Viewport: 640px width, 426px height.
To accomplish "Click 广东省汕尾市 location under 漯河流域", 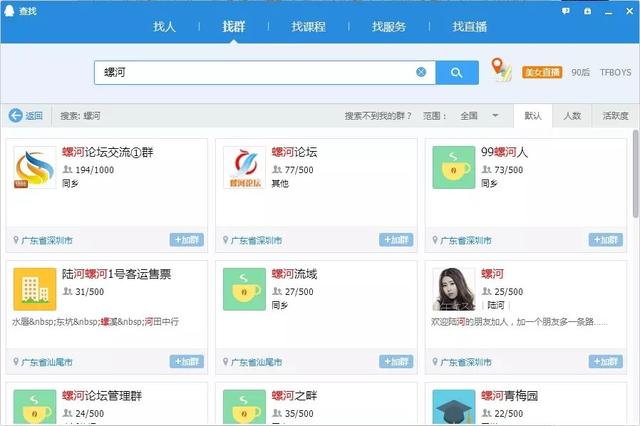I will pos(256,362).
